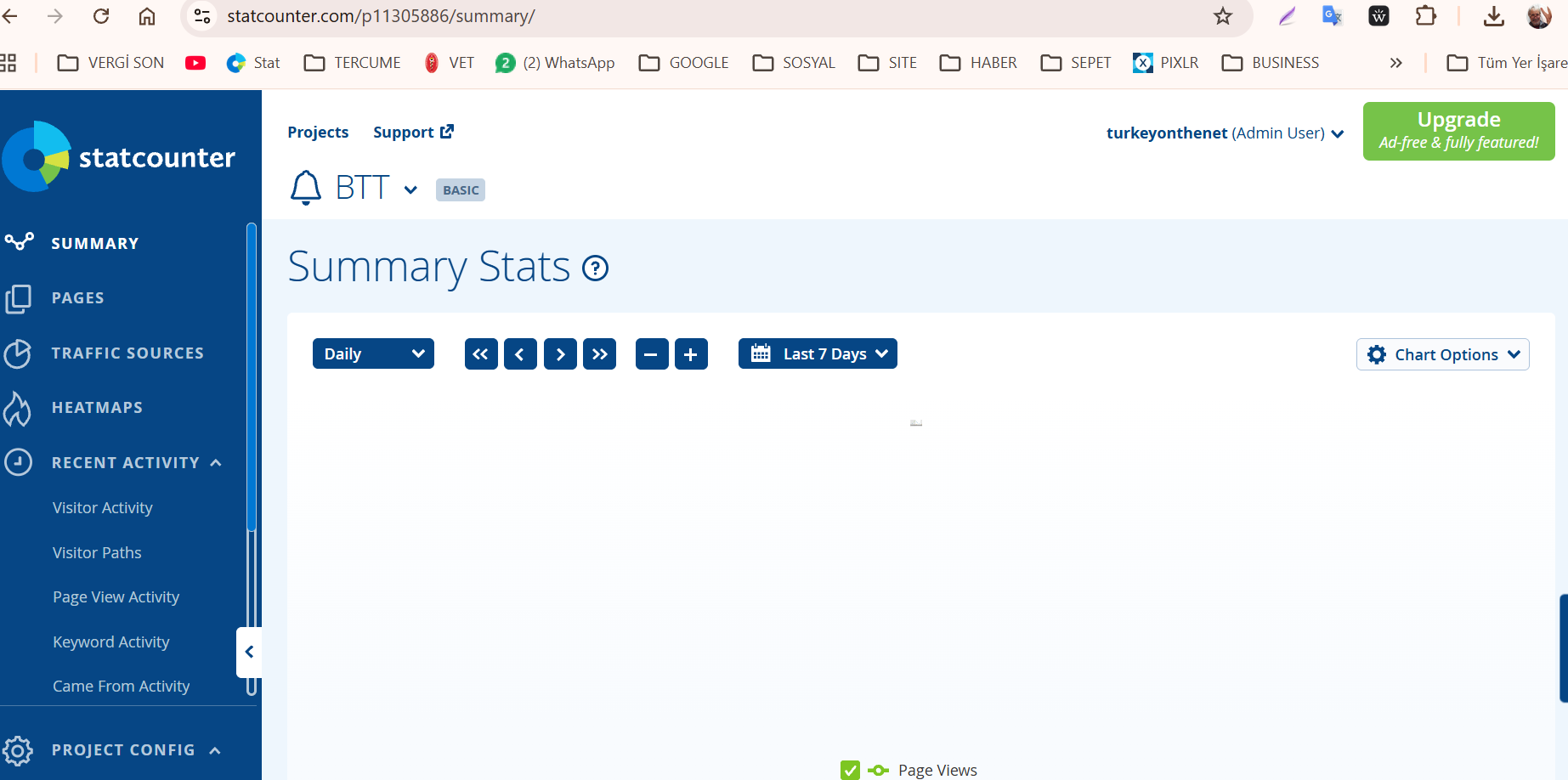Open the browser extensions puzzle icon
1568x780 pixels.
[1426, 16]
